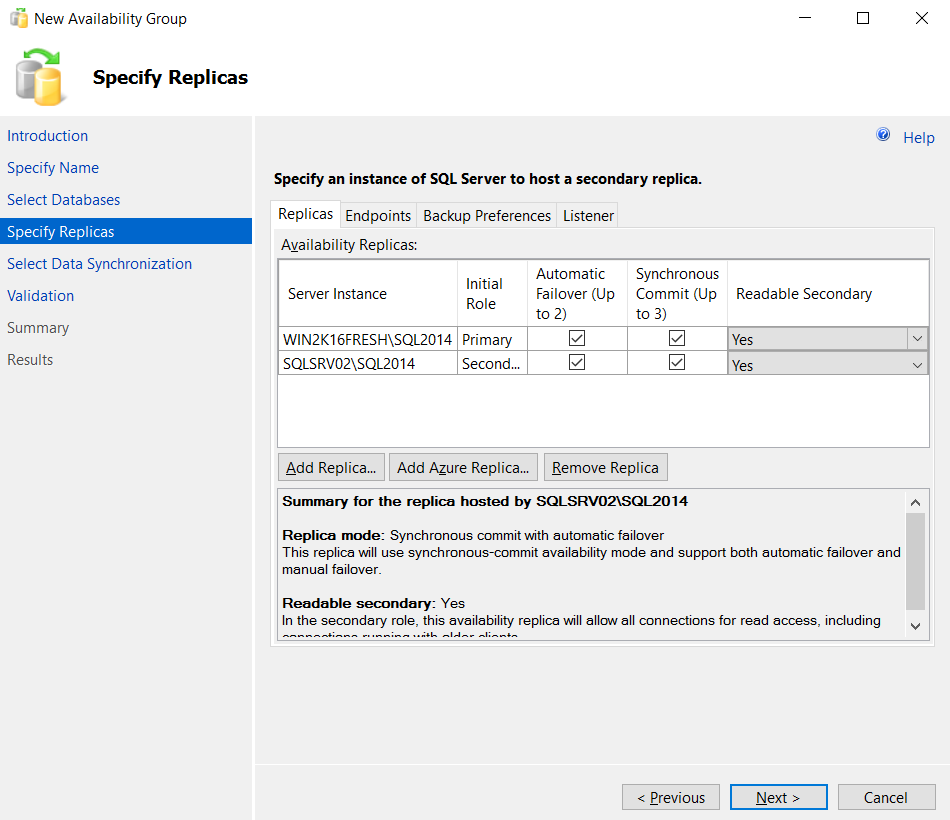
Task: Click the Add Replica button
Action: click(331, 467)
